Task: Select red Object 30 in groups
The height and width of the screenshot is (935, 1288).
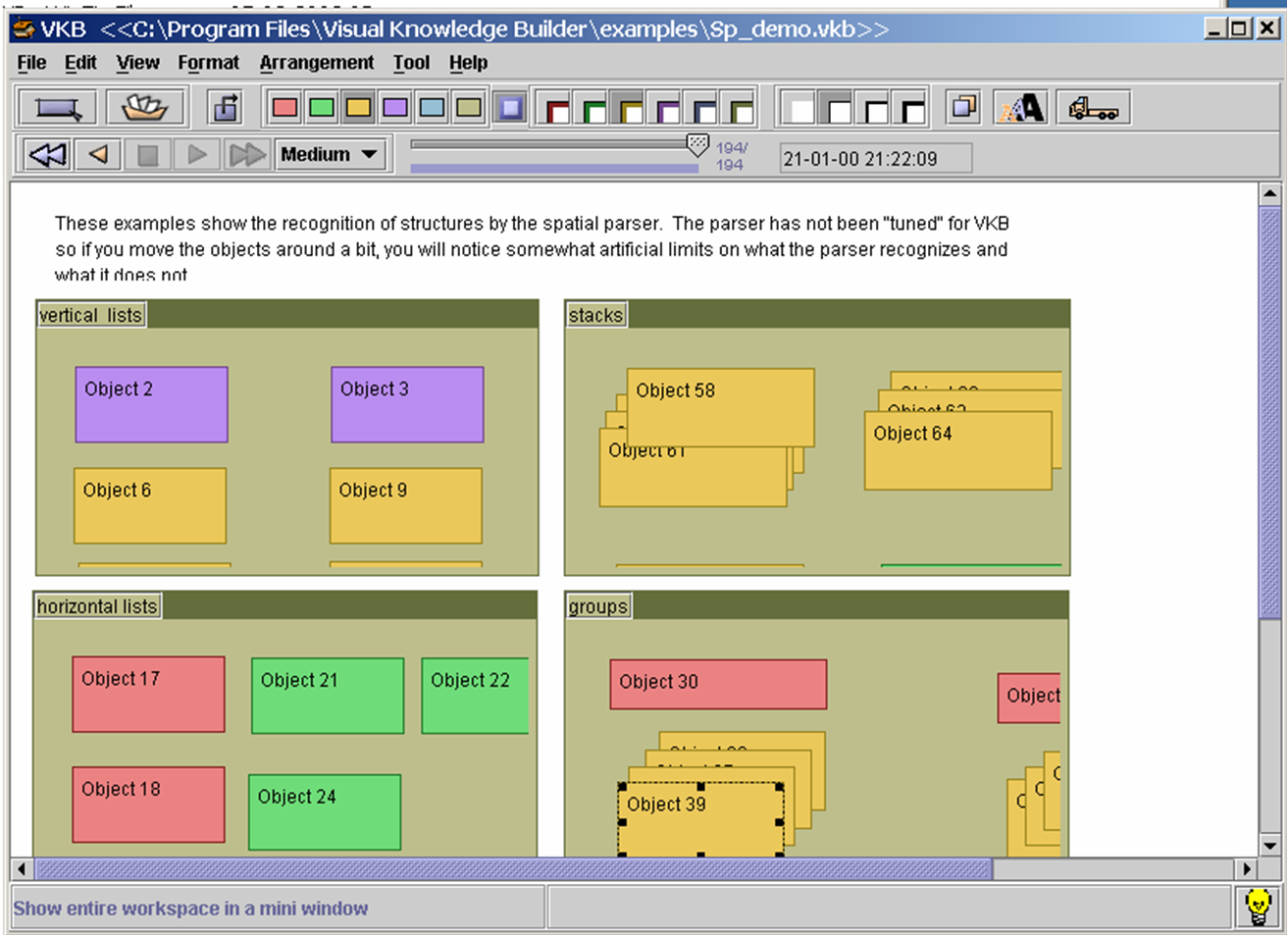Action: click(718, 684)
